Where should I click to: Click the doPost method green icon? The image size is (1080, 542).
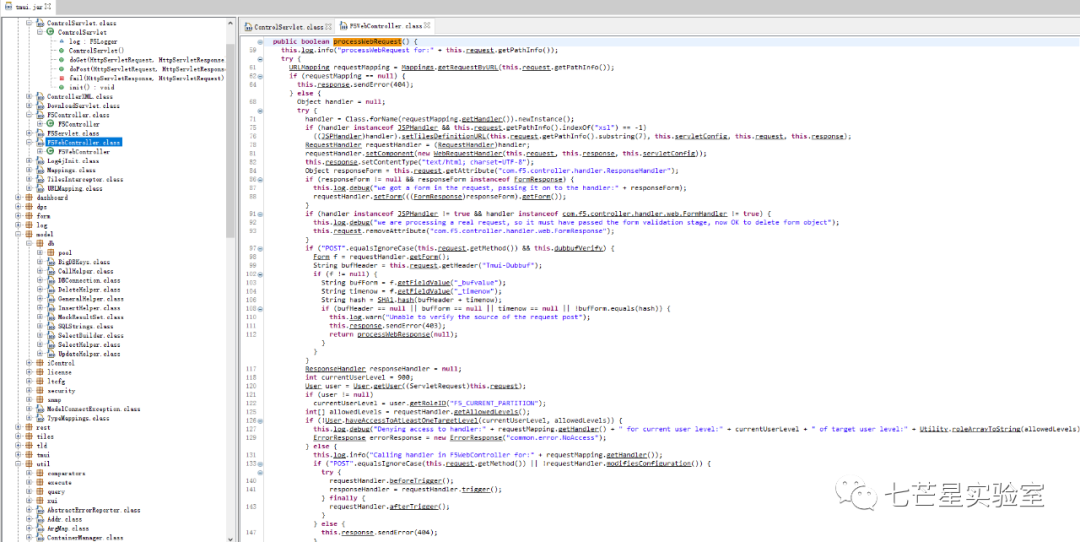coord(61,69)
